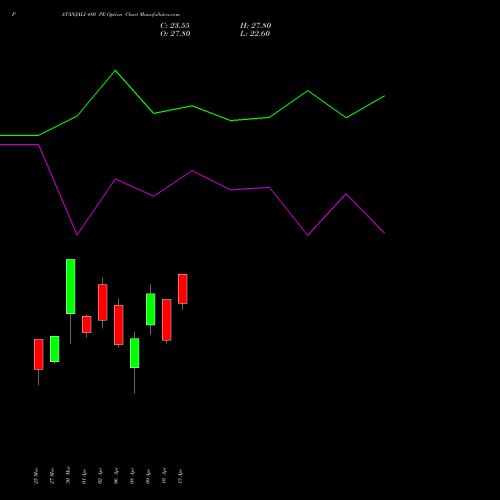The image size is (500, 500).
Task: Select the green candle above 08 Apr
Action: coord(135,353)
